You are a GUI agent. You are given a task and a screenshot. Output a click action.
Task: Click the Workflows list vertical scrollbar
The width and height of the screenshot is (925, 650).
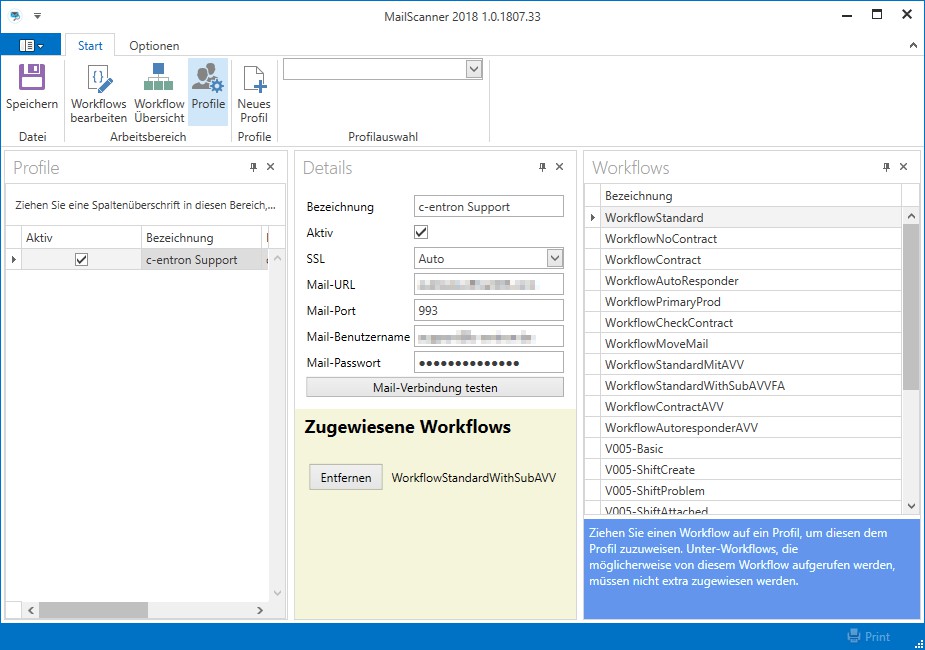click(x=910, y=305)
